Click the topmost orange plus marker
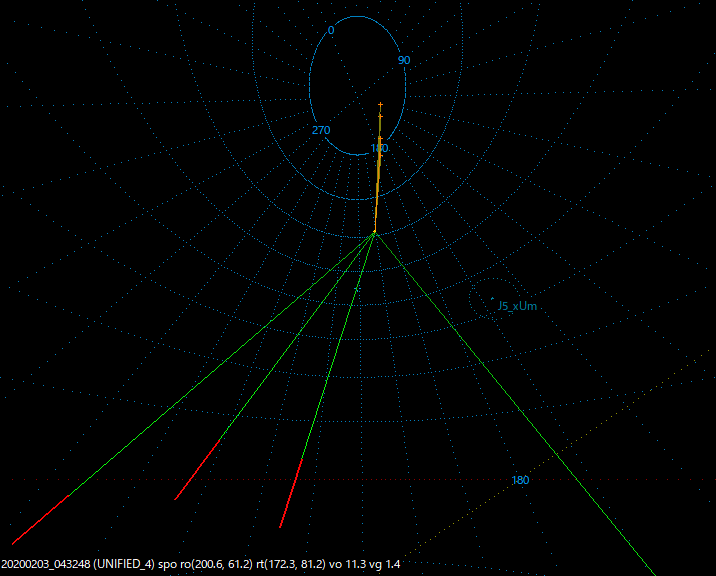The width and height of the screenshot is (716, 576). pyautogui.click(x=380, y=105)
